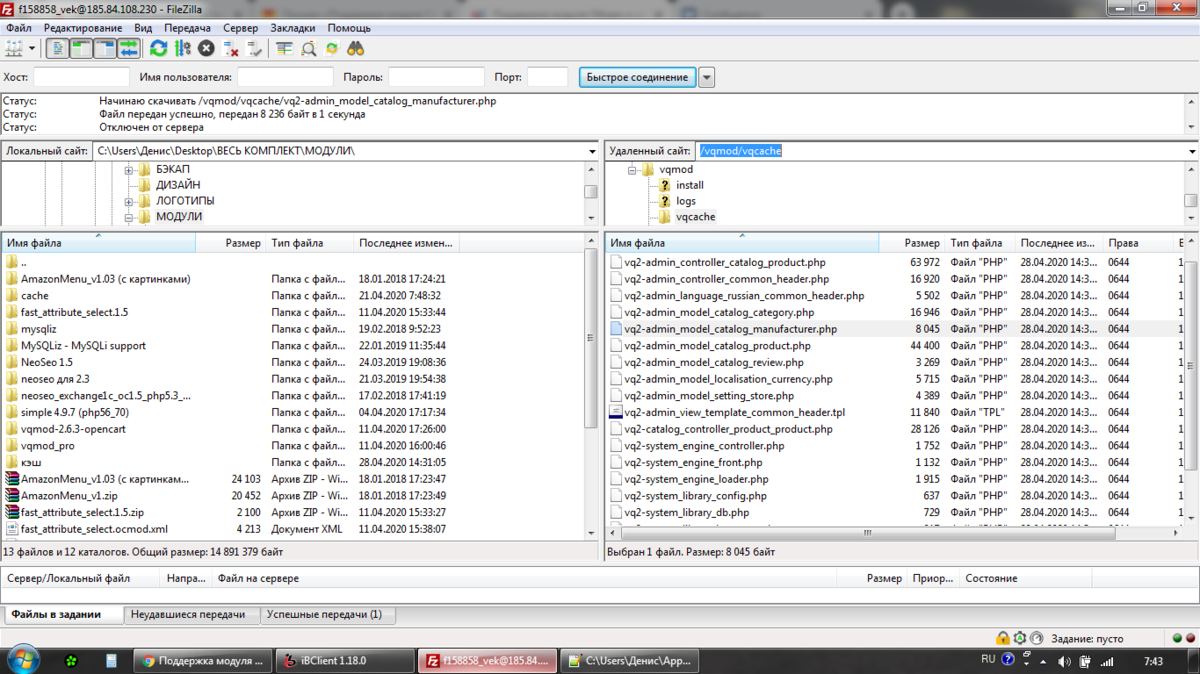Click the binoculars file search icon
The height and width of the screenshot is (674, 1200).
click(x=356, y=48)
